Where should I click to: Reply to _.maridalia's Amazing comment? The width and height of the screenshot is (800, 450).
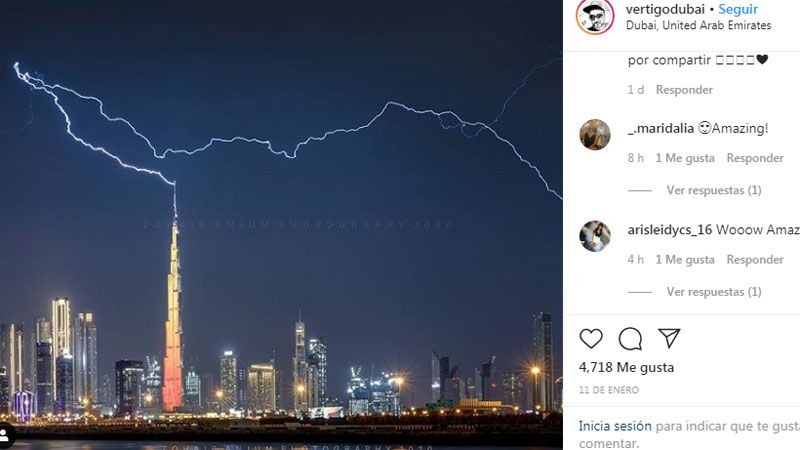(755, 158)
